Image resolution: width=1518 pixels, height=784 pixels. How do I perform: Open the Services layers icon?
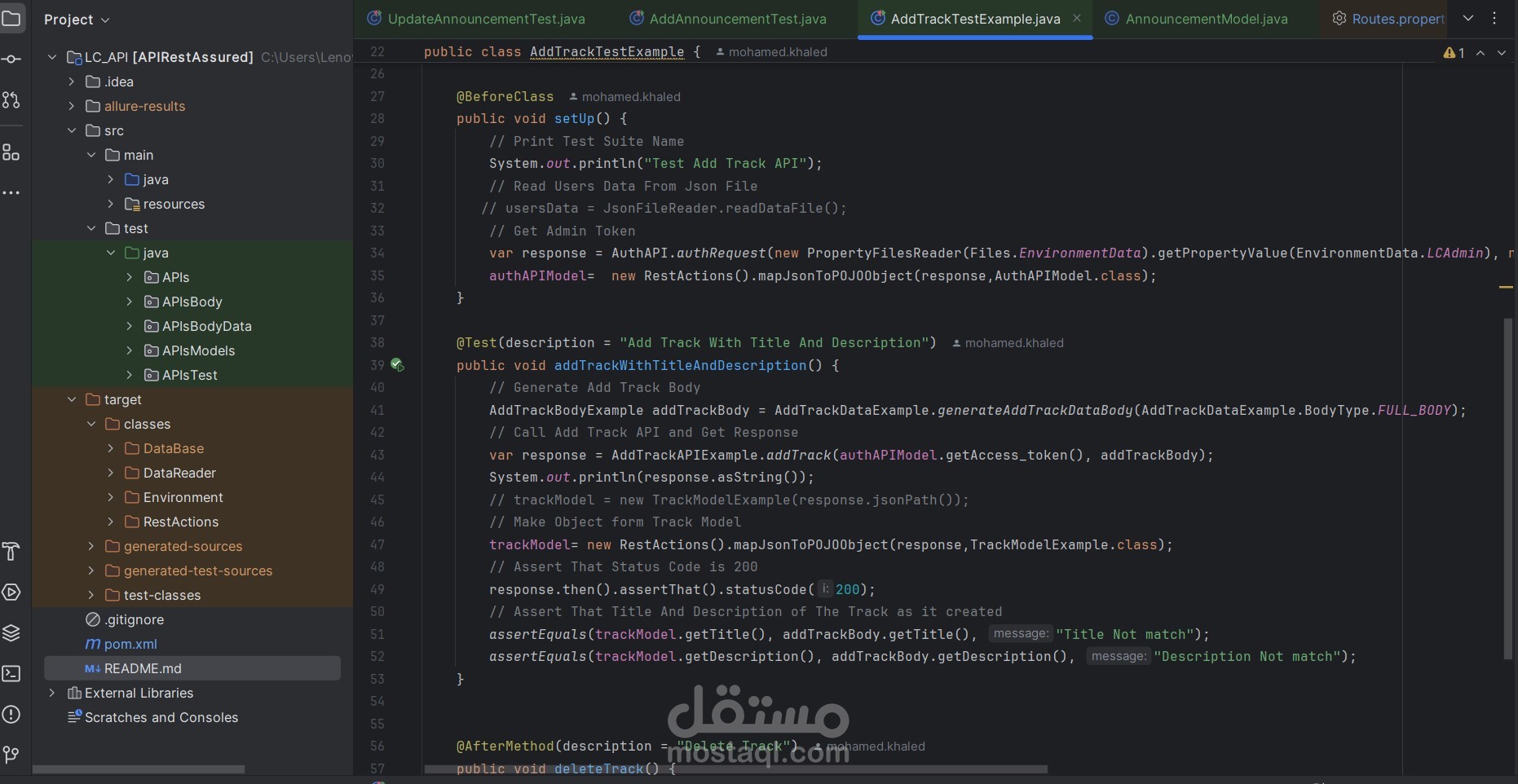(x=11, y=633)
